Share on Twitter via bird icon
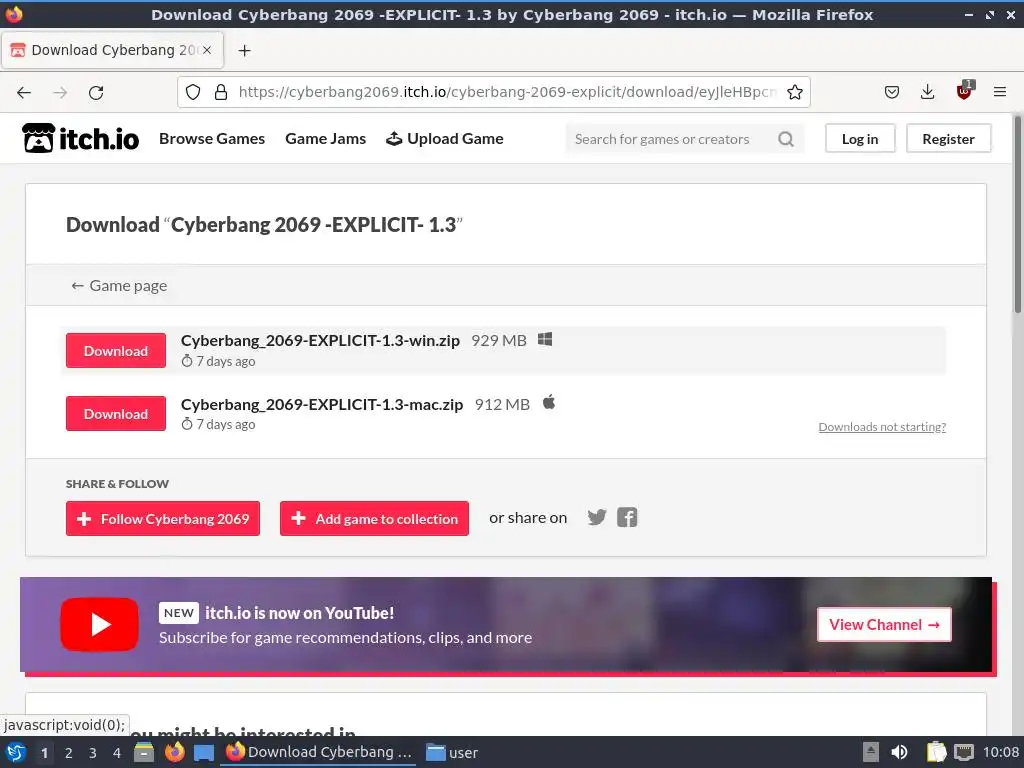The height and width of the screenshot is (768, 1024). 597,518
